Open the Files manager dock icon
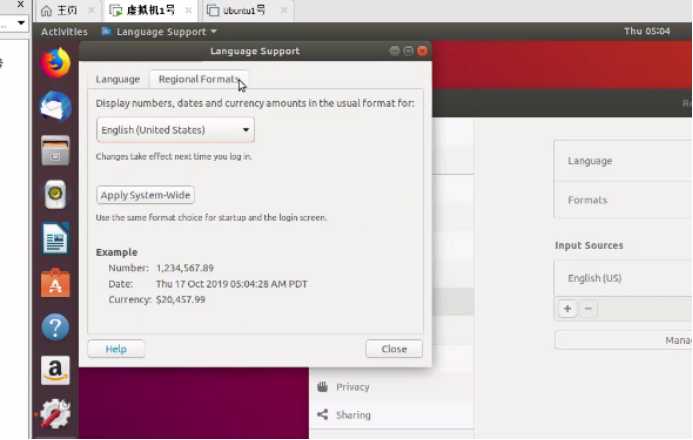This screenshot has width=693, height=440. 55,150
